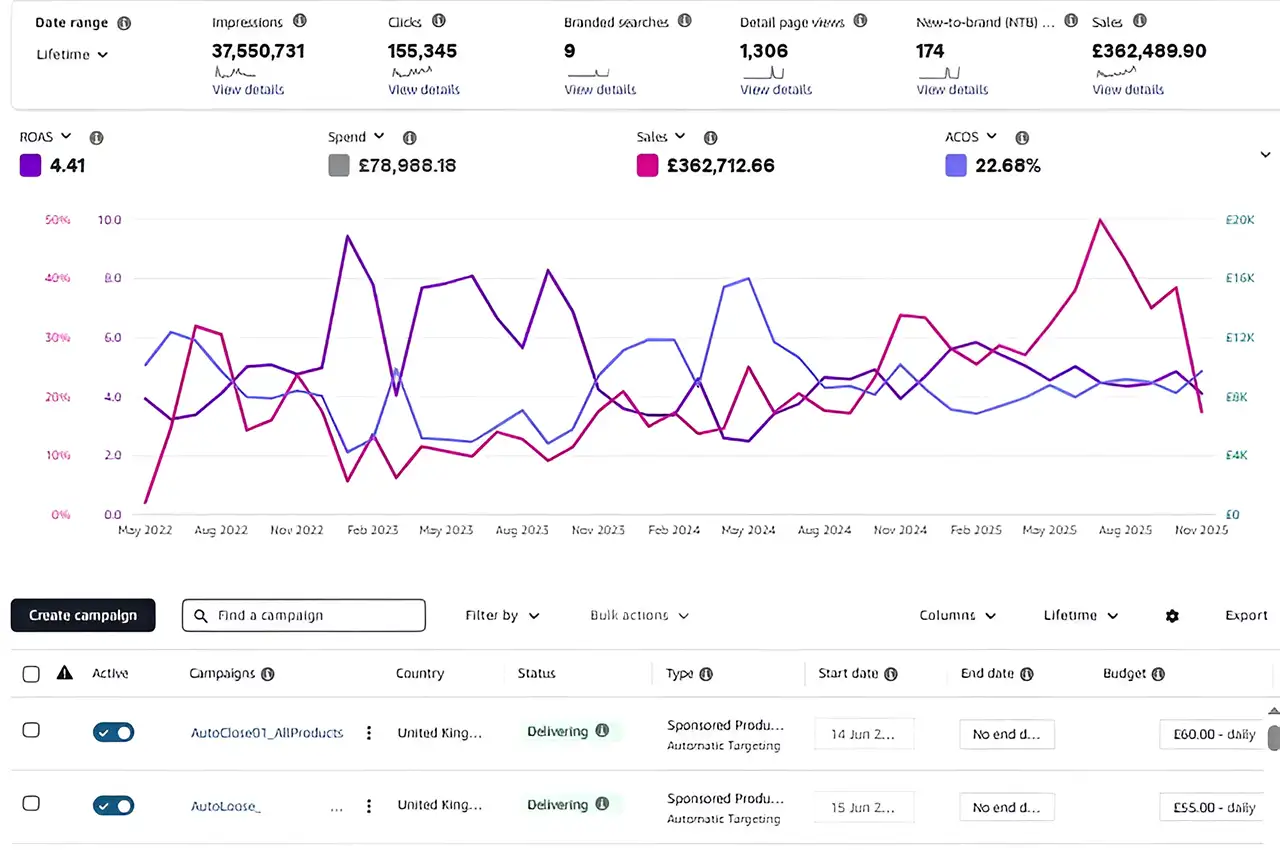The height and width of the screenshot is (850, 1280).
Task: Expand the Columns dropdown
Action: pyautogui.click(x=957, y=616)
